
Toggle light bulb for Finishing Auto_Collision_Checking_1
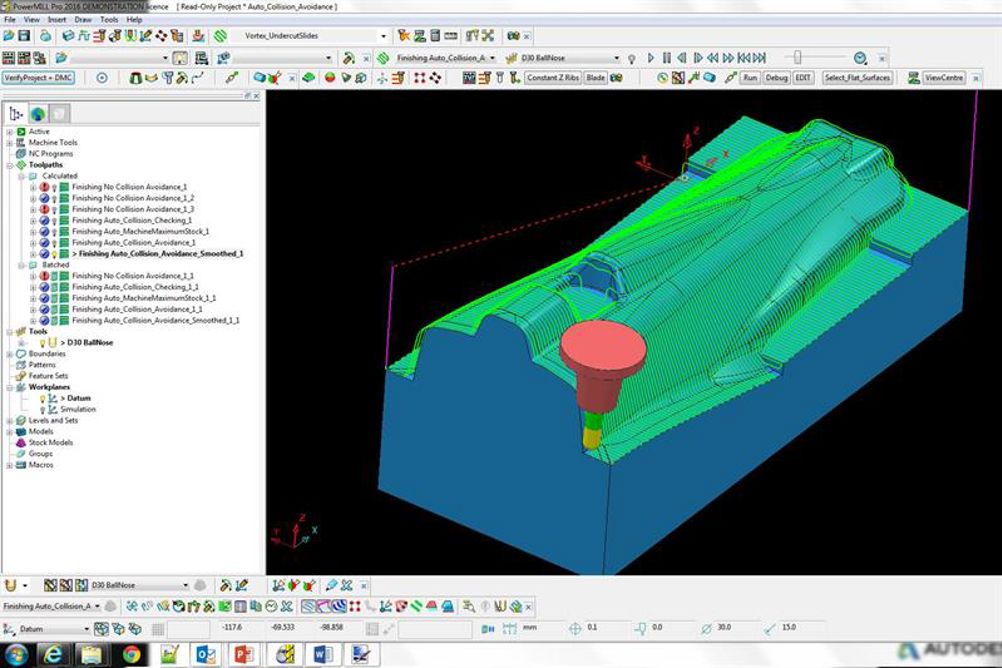coord(54,221)
